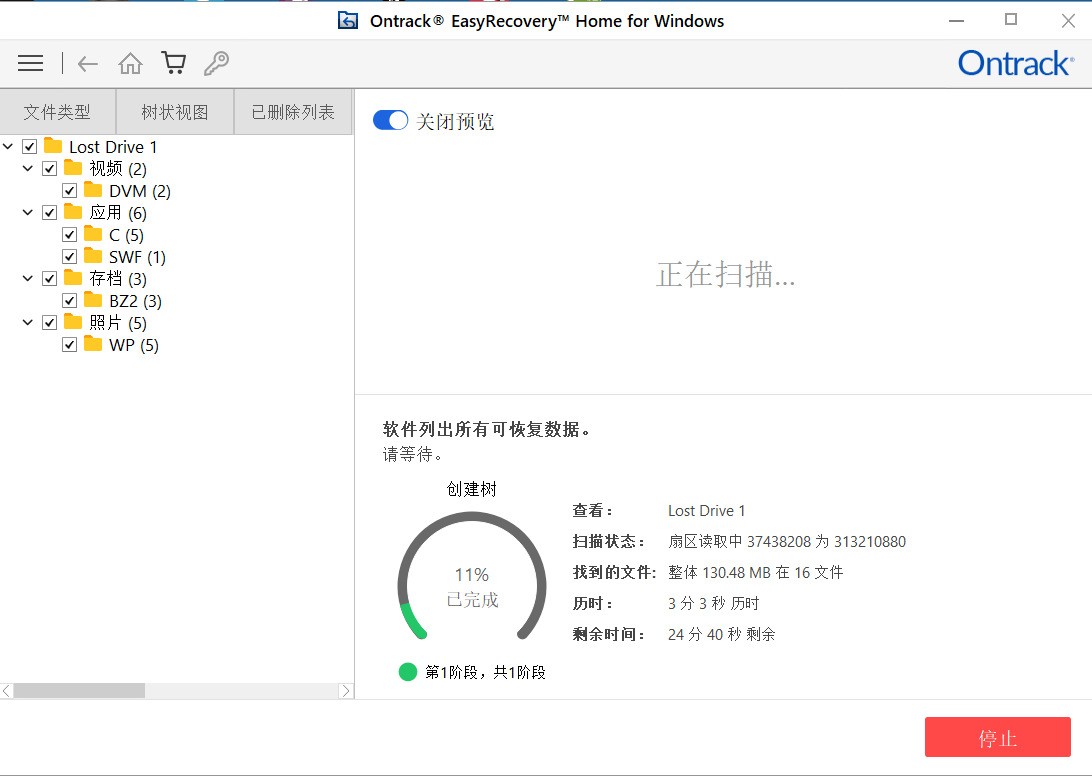Click the DVM folder icon in tree
The image size is (1092, 776).
(x=92, y=190)
